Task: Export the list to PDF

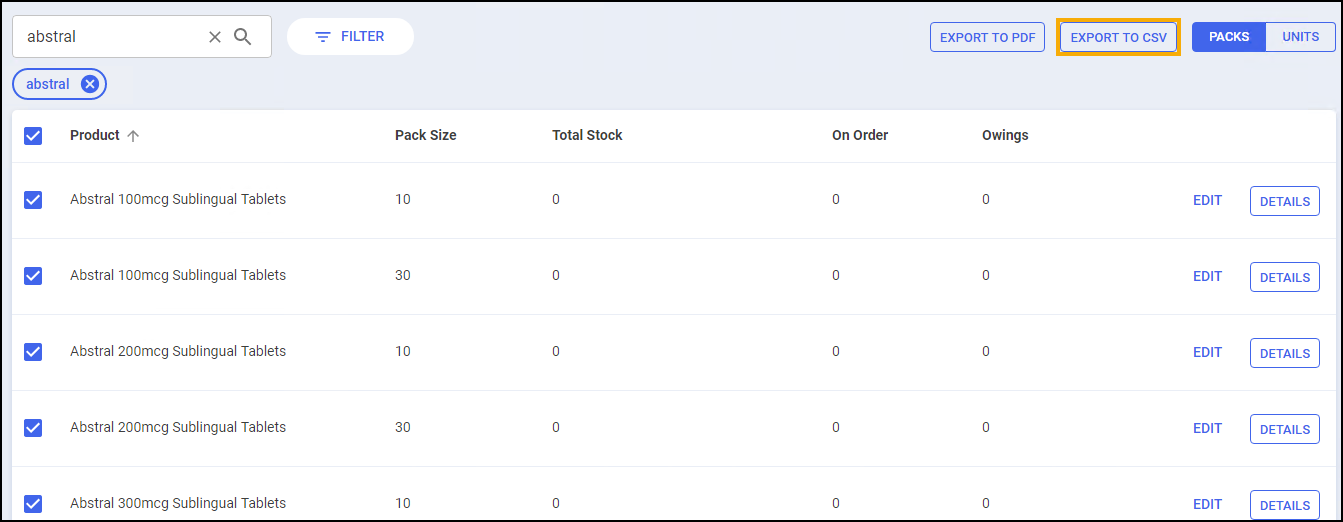Action: (x=987, y=38)
